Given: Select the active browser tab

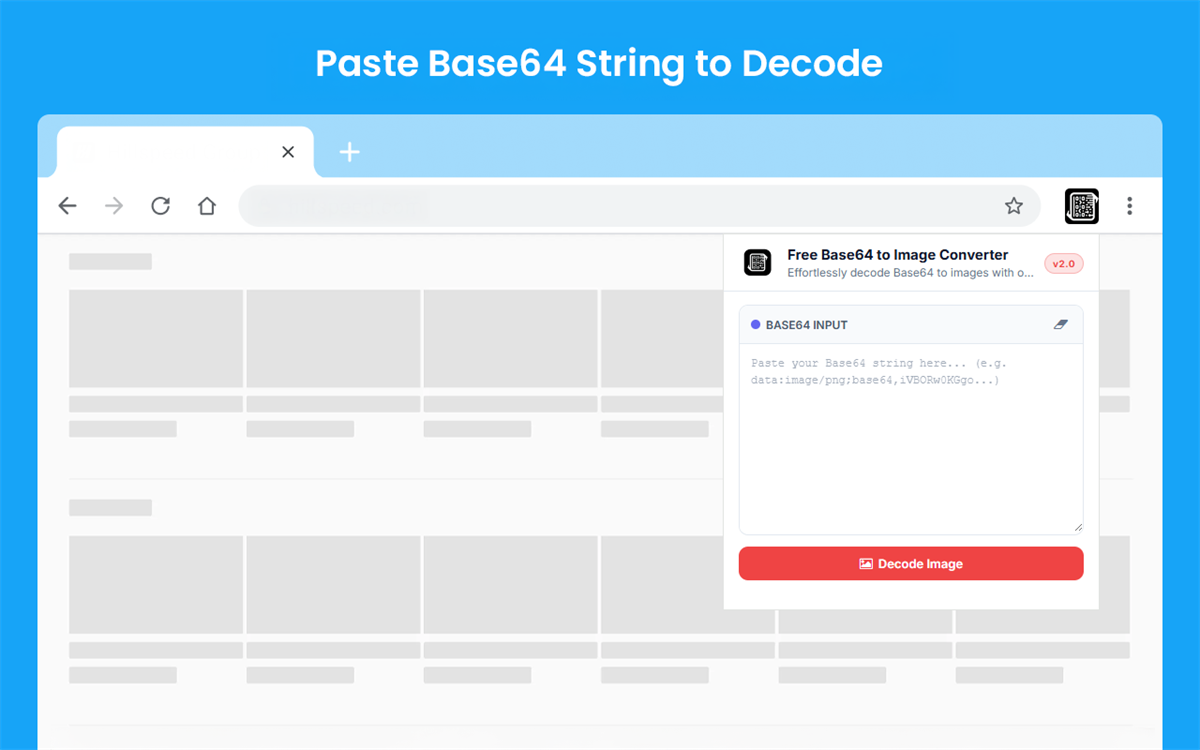Looking at the screenshot, I should click(x=185, y=152).
